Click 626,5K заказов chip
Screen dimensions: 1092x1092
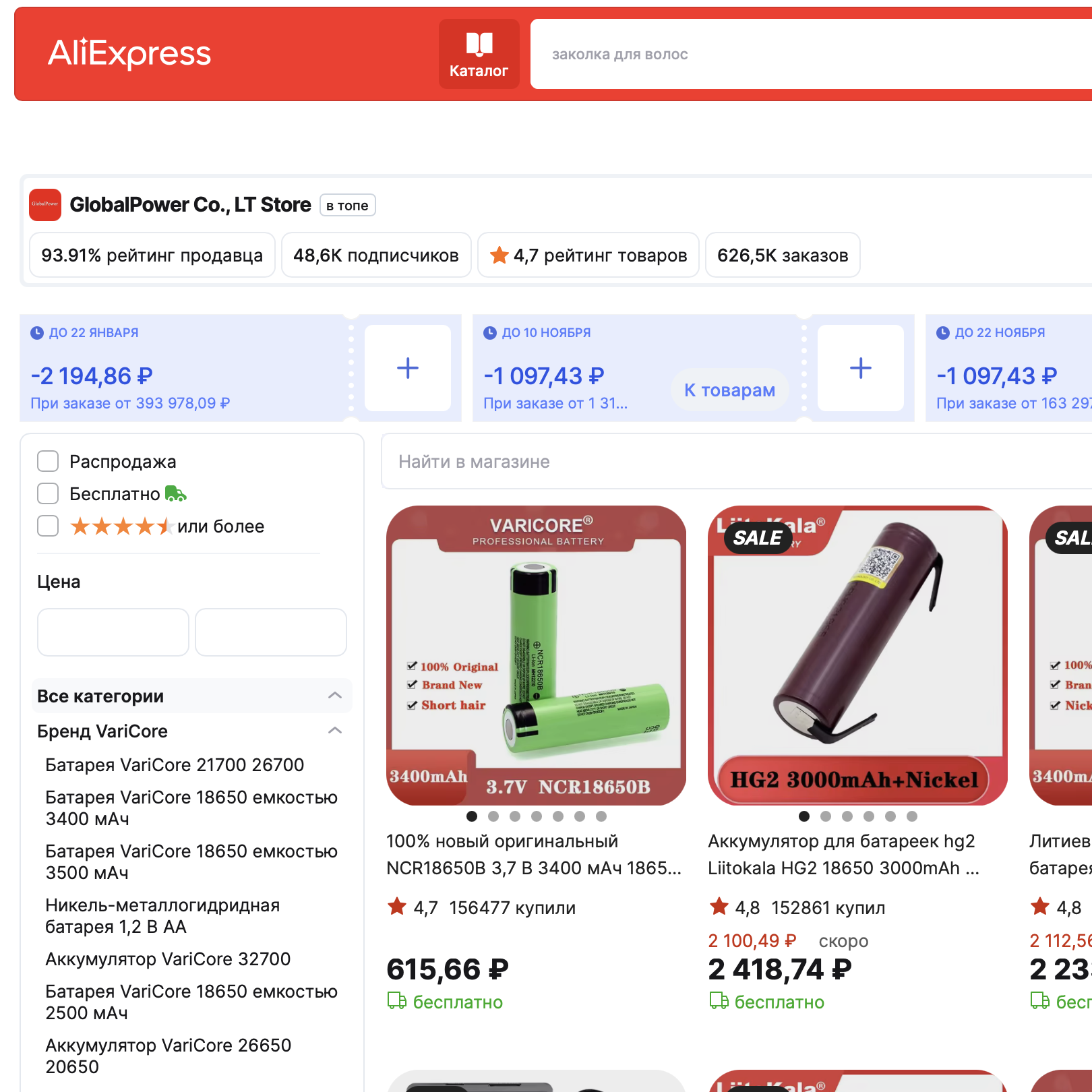pos(783,255)
